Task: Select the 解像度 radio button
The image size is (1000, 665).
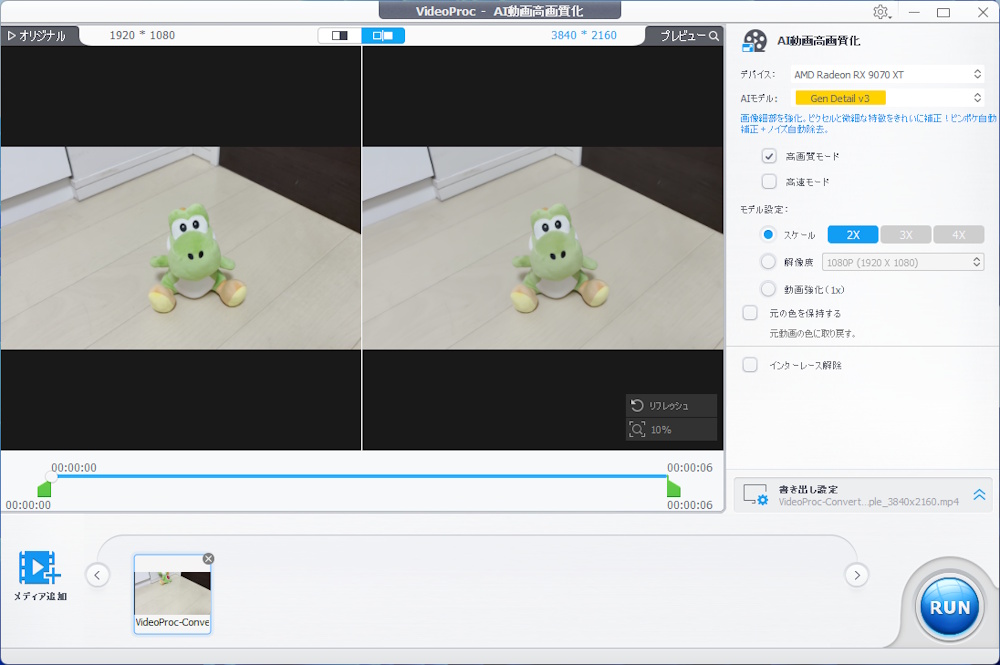Action: [768, 262]
